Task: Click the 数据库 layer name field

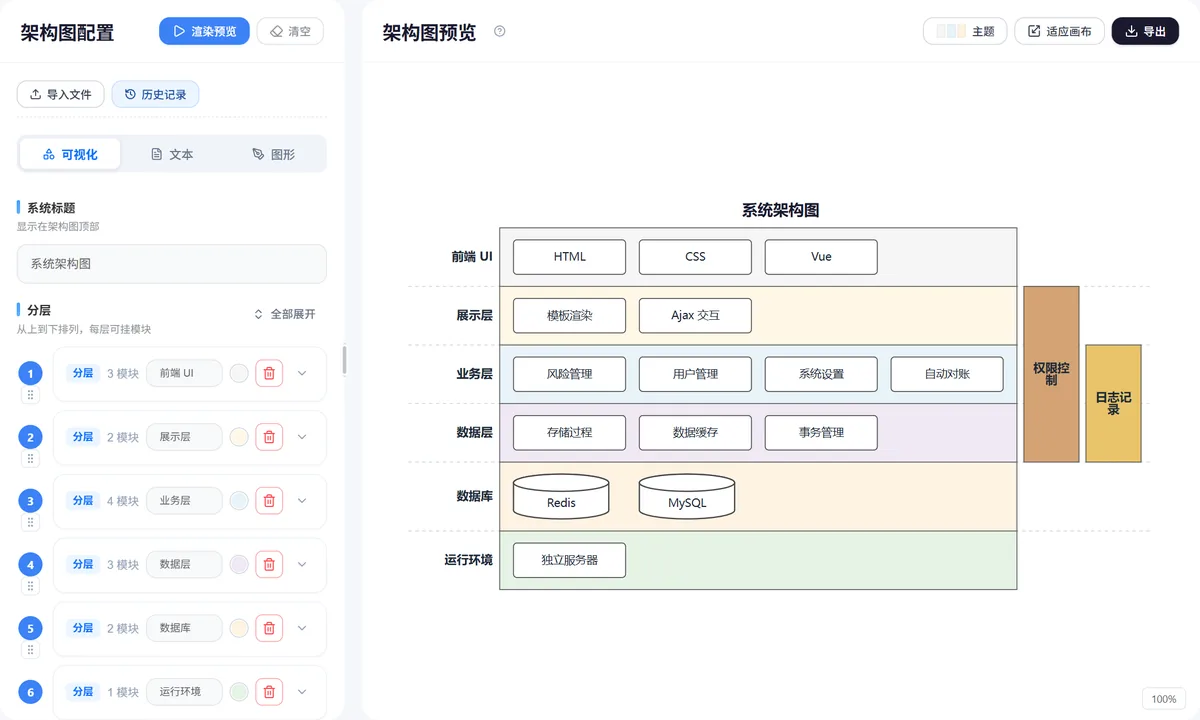Action: [184, 628]
